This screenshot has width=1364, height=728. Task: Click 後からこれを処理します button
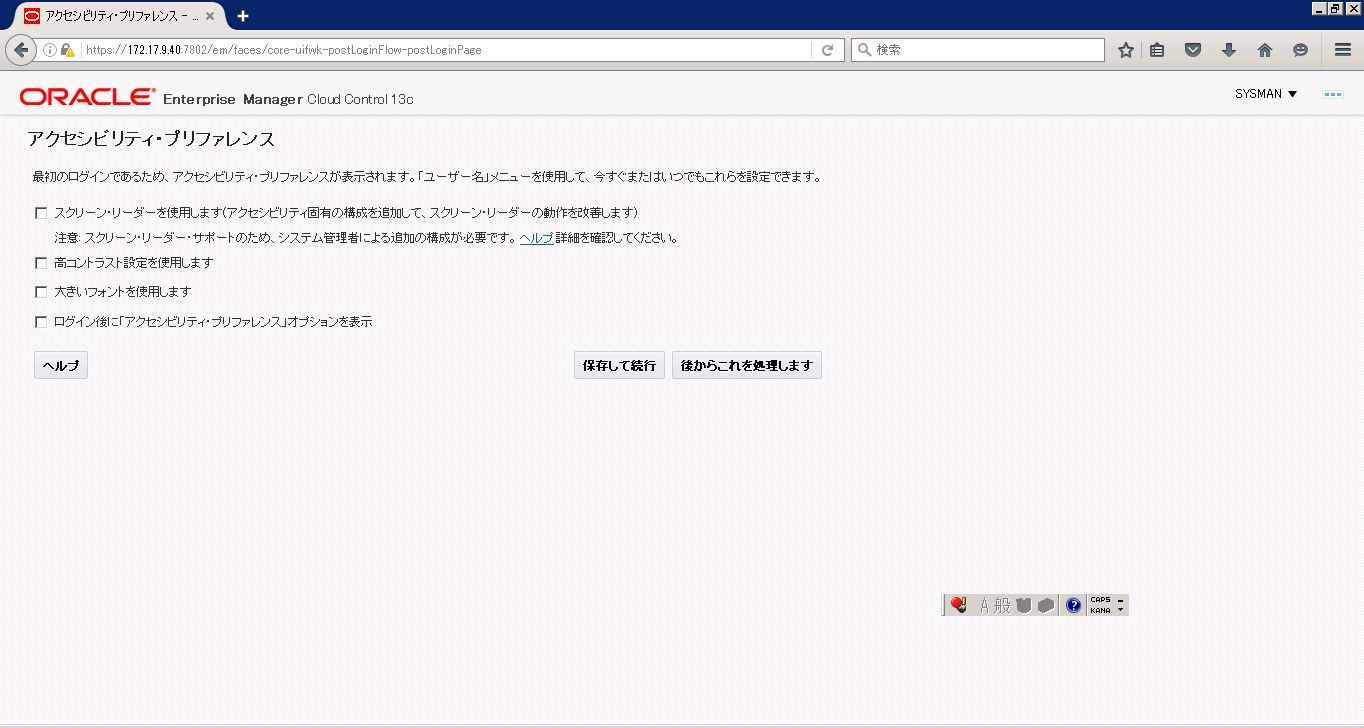point(747,365)
